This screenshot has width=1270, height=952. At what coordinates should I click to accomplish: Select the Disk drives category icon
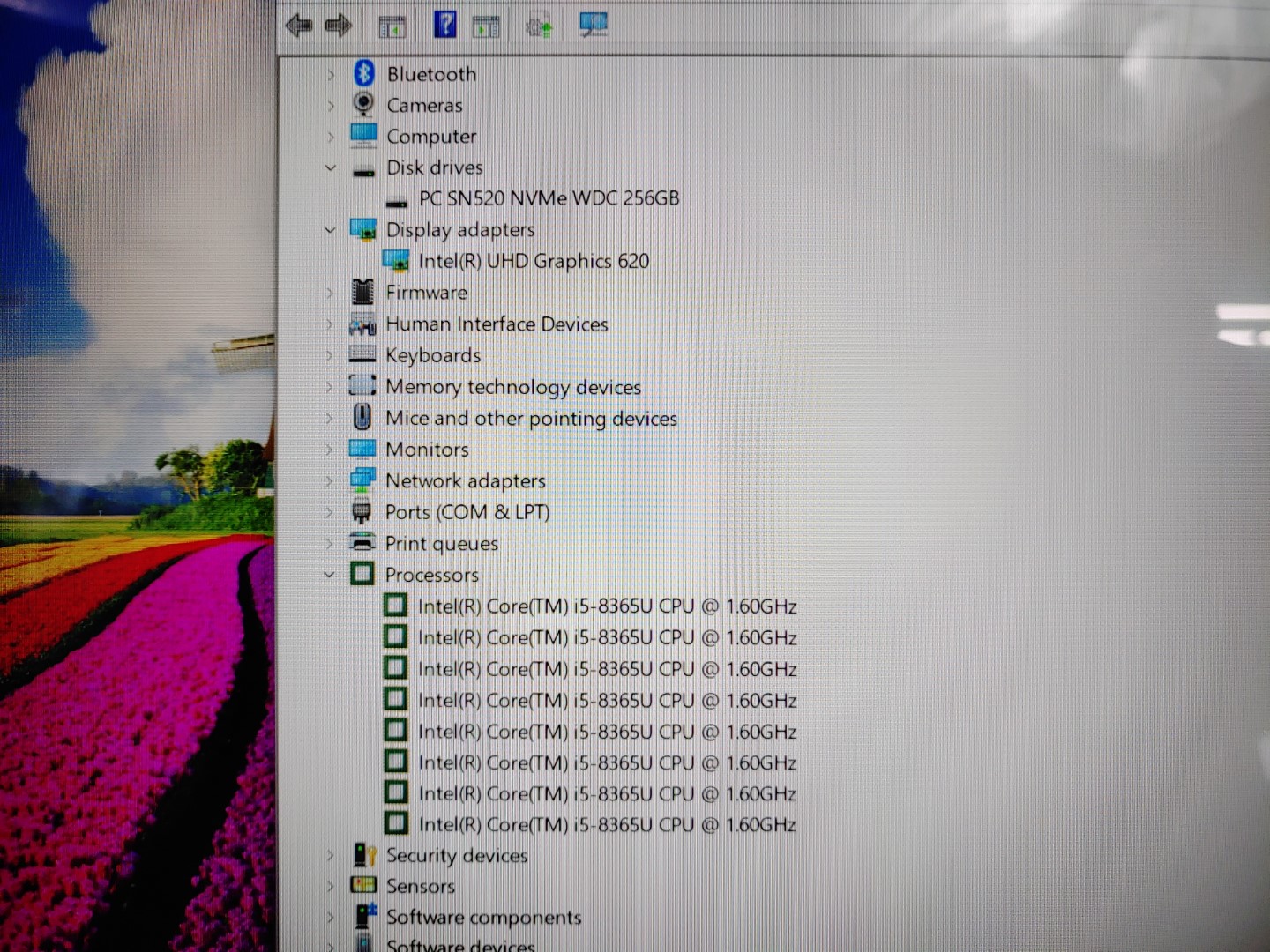pyautogui.click(x=363, y=172)
